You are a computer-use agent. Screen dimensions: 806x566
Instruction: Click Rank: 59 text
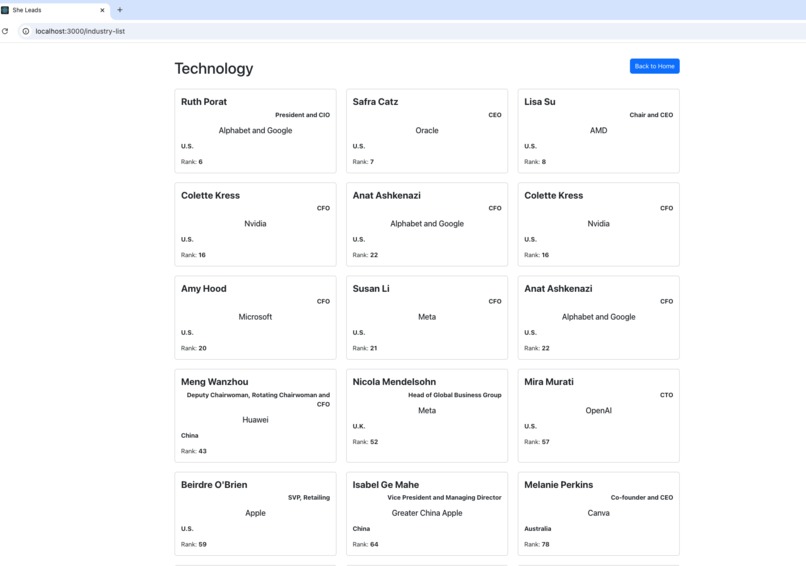193,544
